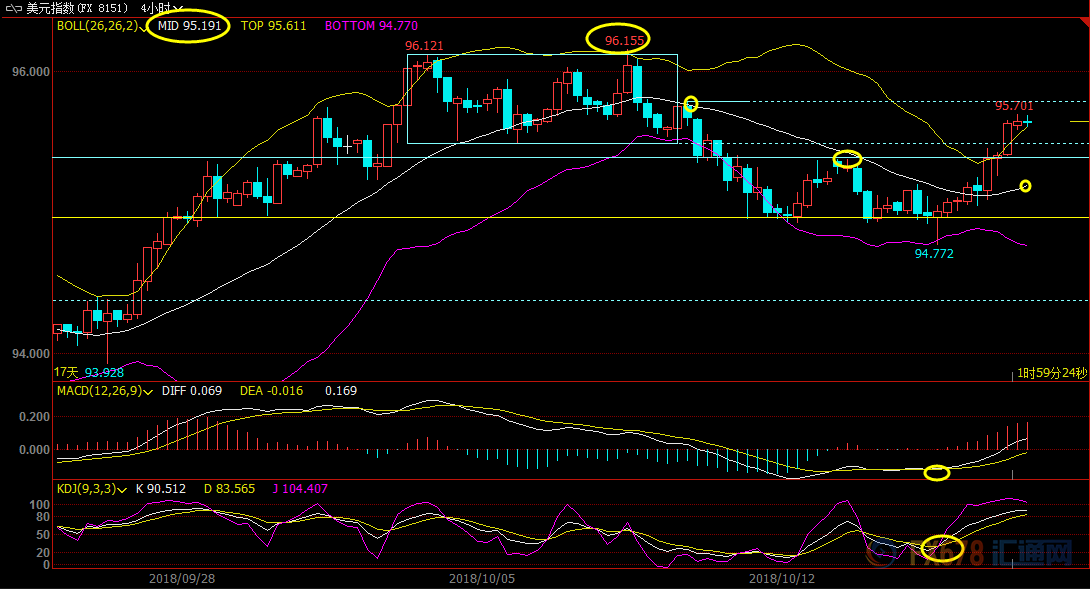Screen dimensions: 1090x589
Task: Click the 2018/09/28 date axis label
Action: click(182, 579)
